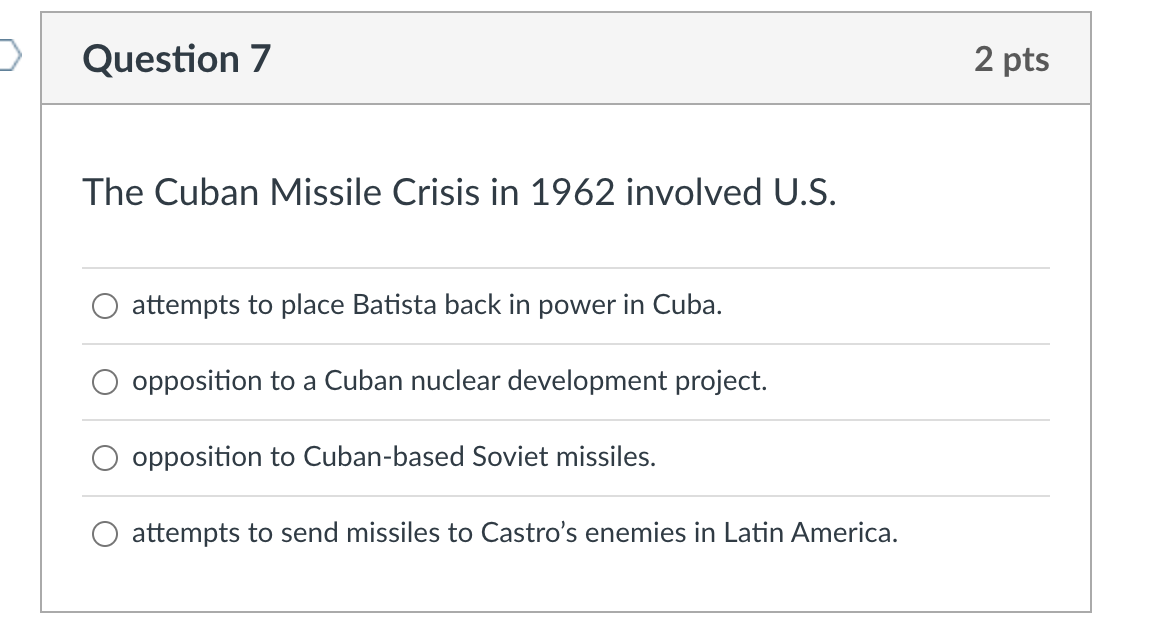Screen dimensions: 1166x642
Task: Select the Batista back in power radio button
Action: (x=105, y=306)
